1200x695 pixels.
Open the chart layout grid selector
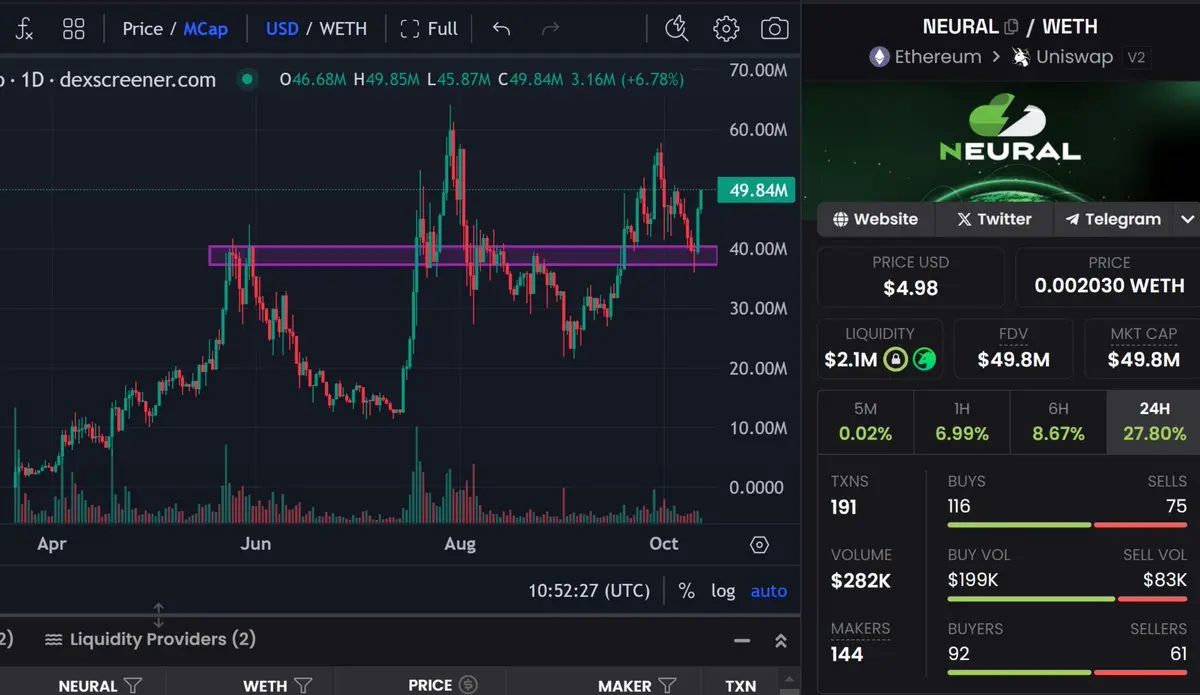click(x=73, y=29)
